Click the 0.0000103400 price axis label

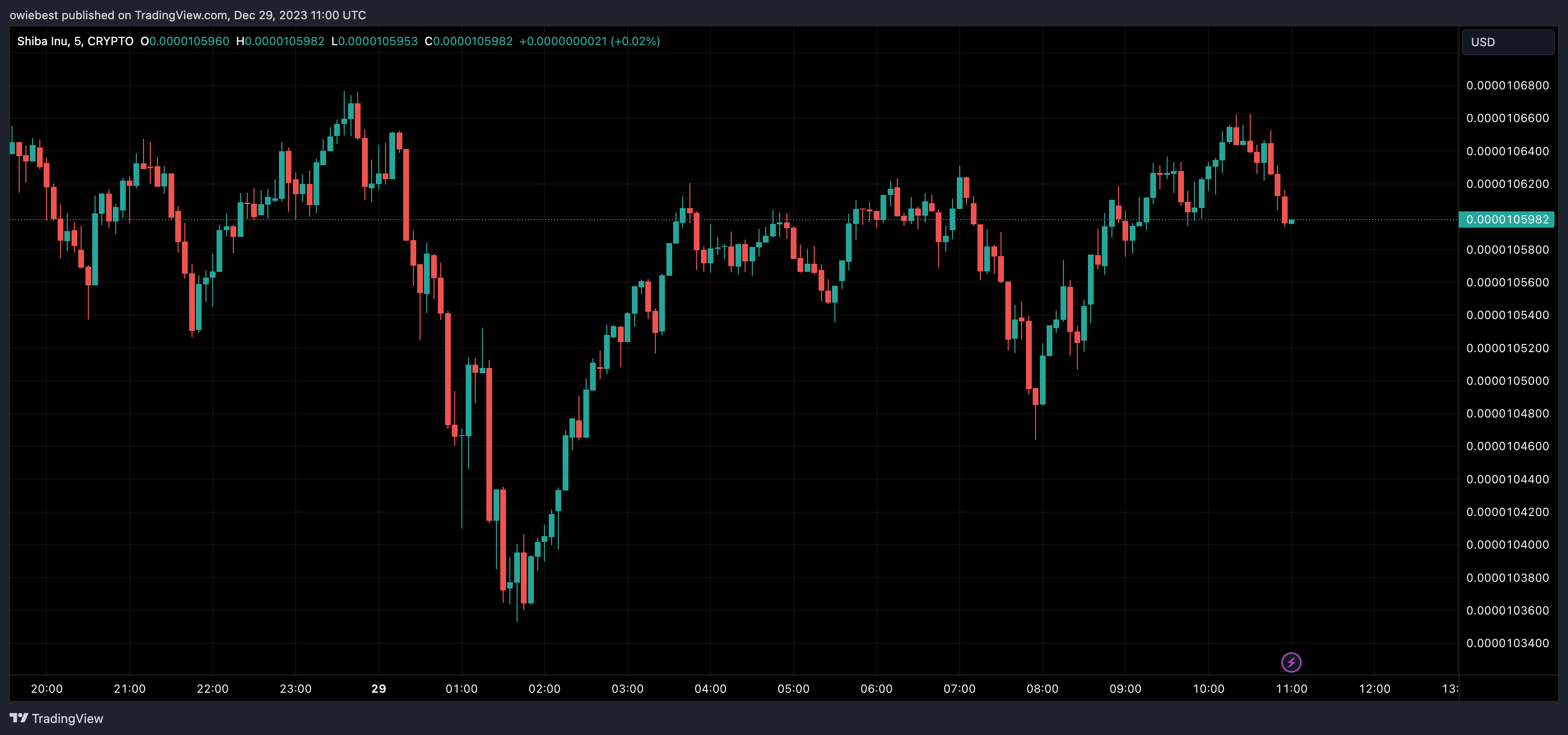1507,643
